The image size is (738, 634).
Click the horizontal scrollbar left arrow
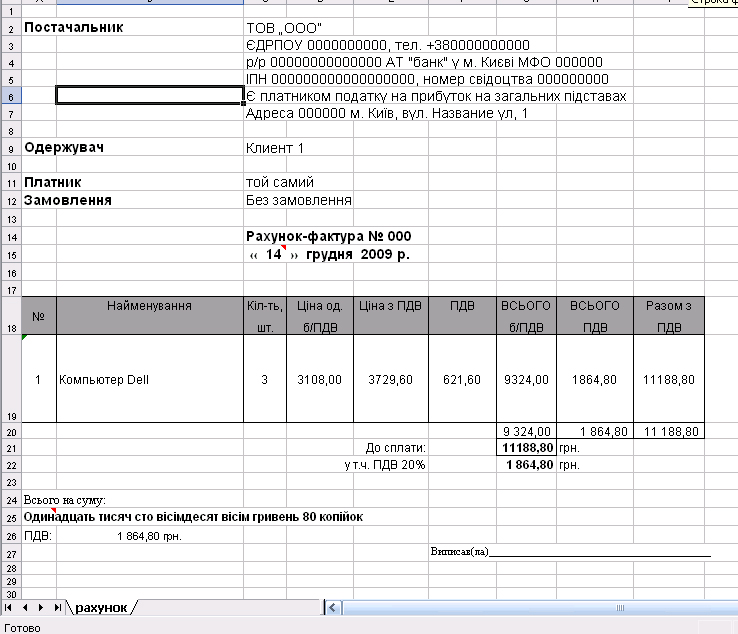(x=330, y=607)
